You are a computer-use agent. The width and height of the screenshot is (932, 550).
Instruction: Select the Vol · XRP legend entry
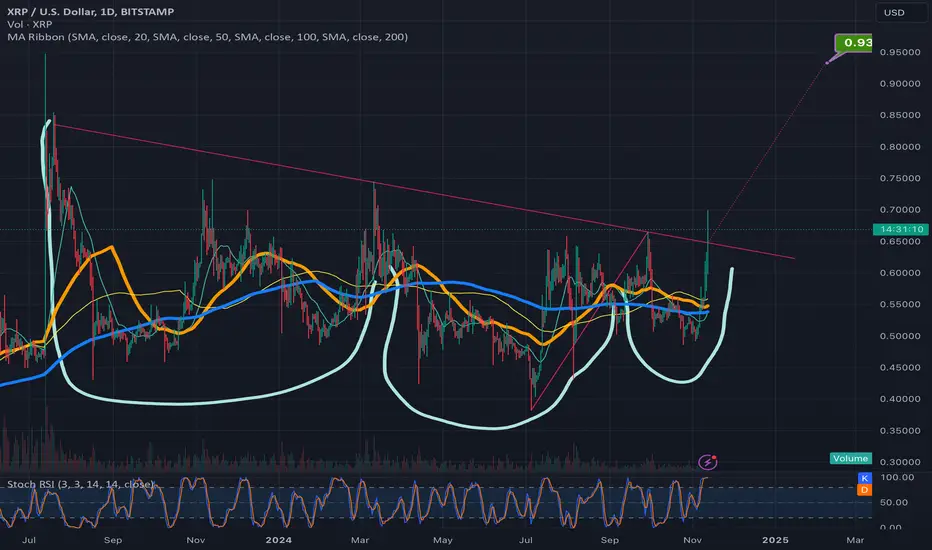30,24
